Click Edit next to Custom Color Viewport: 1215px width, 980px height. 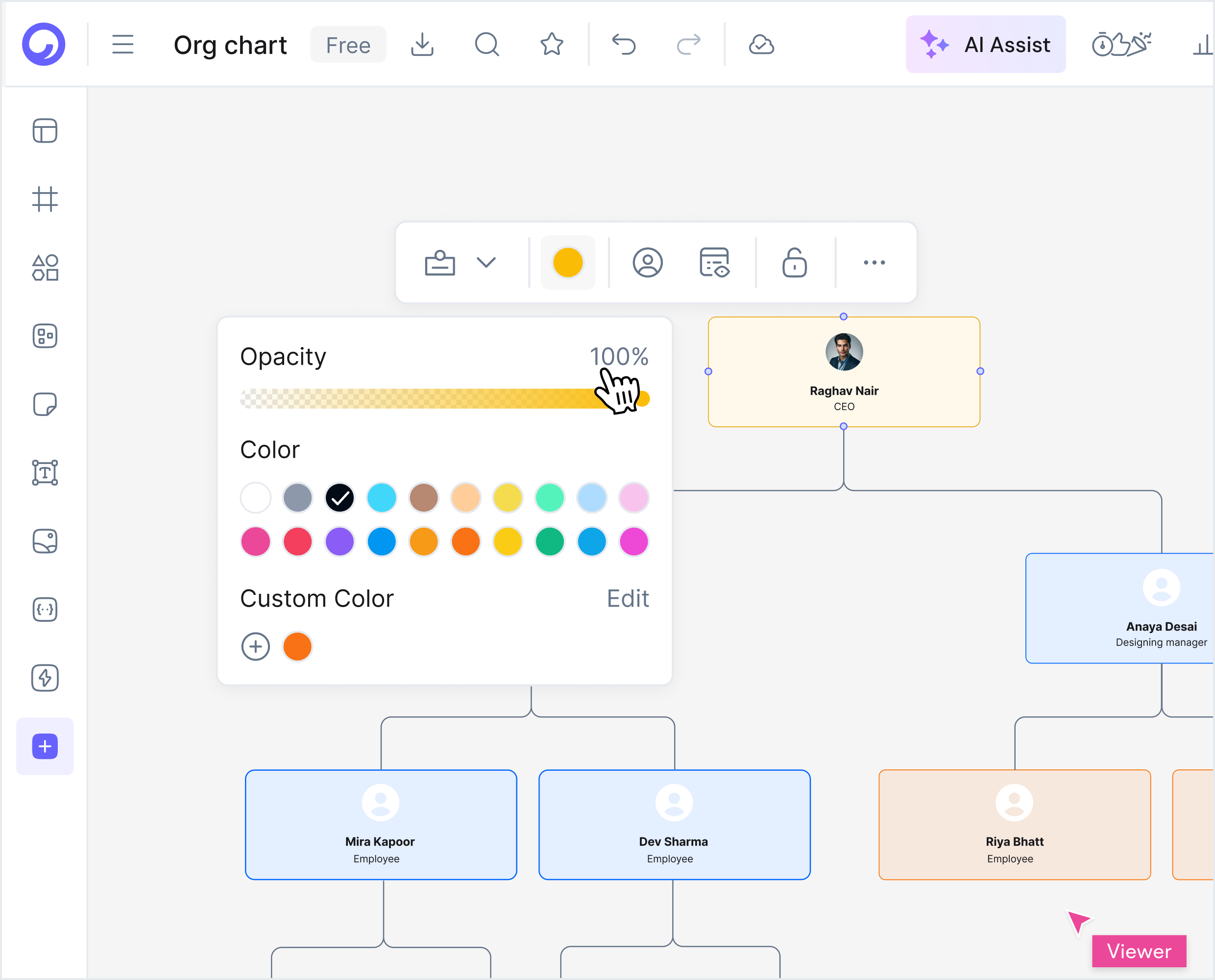tap(628, 598)
